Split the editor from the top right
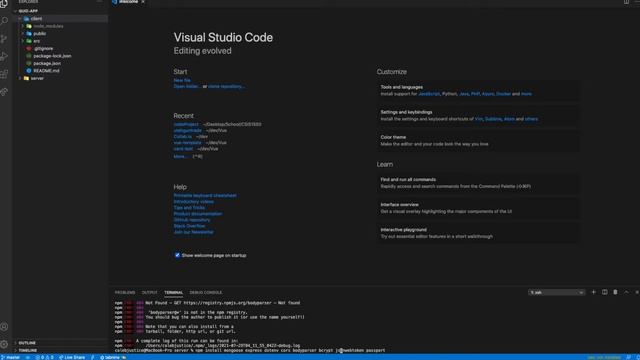This screenshot has height=360, width=640. [x=626, y=2]
